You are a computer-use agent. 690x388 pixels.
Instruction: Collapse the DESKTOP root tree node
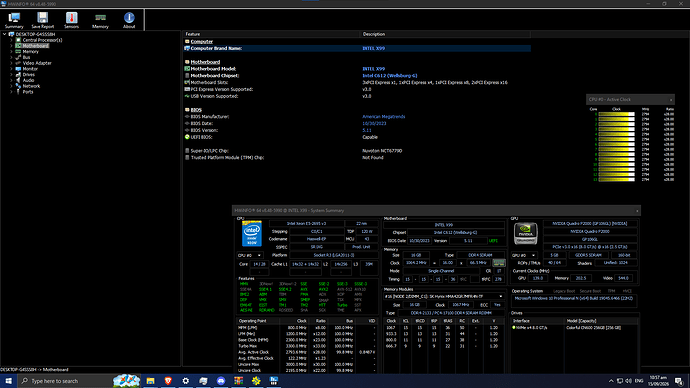4,34
